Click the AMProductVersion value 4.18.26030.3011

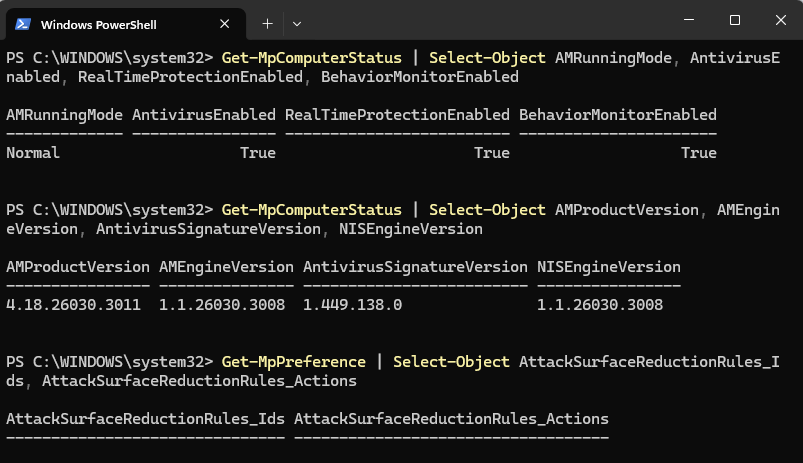[78, 305]
